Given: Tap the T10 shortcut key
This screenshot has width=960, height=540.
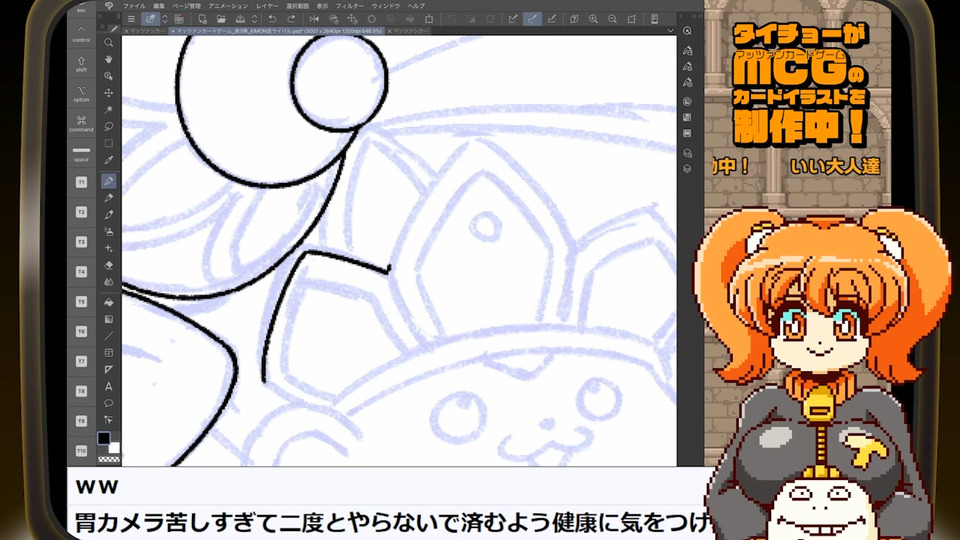Looking at the screenshot, I should pos(81,451).
